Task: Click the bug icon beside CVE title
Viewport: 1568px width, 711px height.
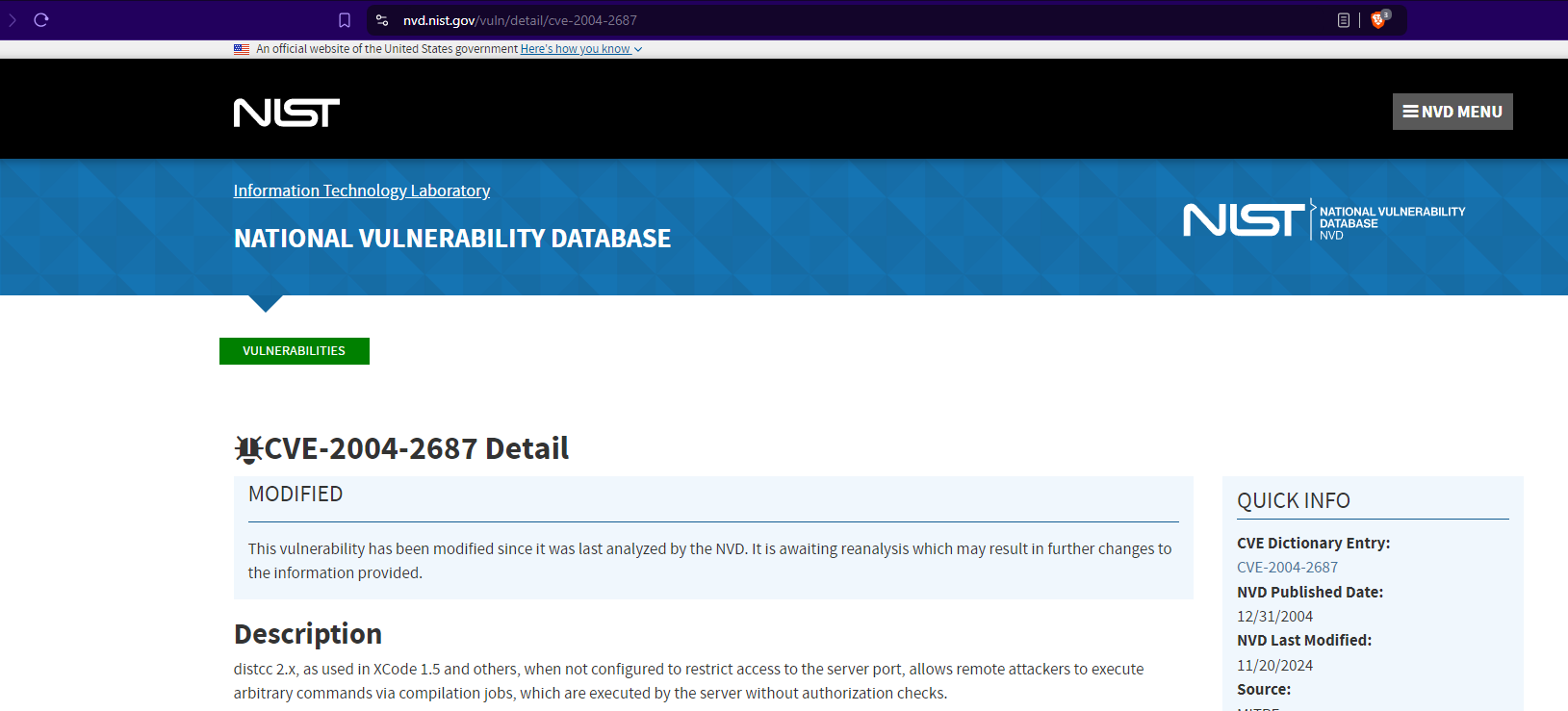Action: coord(248,449)
